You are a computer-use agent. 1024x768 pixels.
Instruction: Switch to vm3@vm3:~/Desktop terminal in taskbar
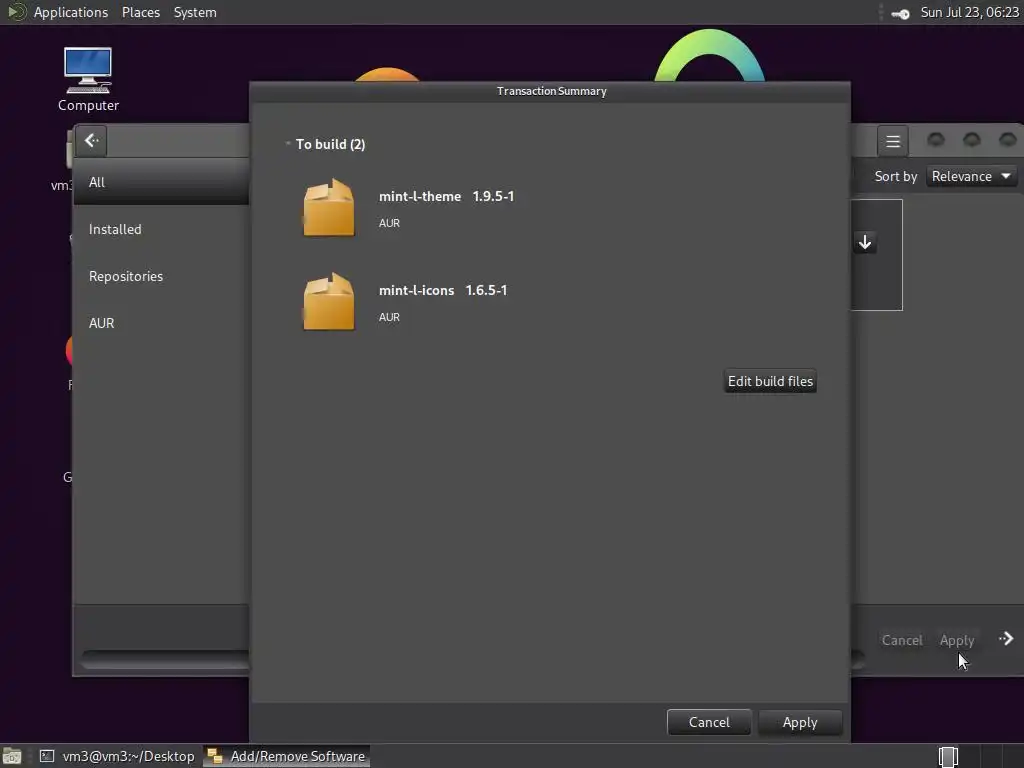[x=118, y=756]
